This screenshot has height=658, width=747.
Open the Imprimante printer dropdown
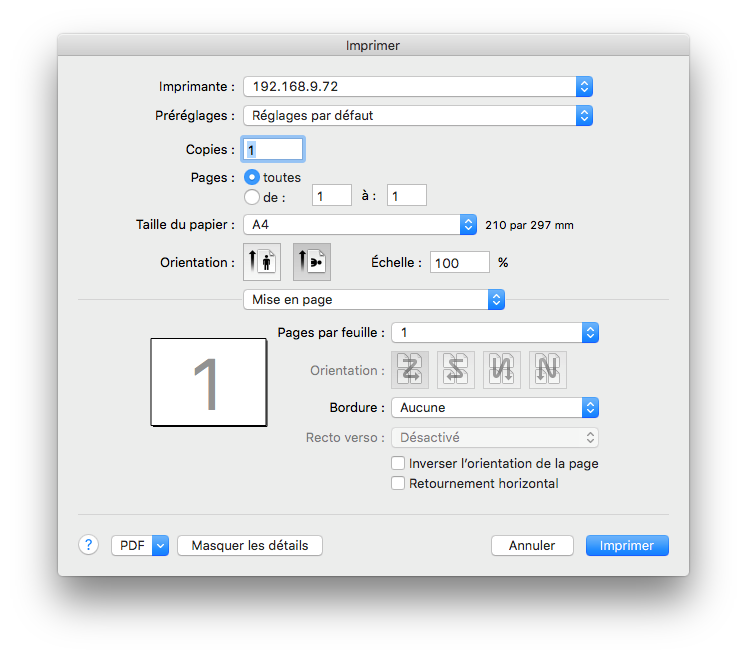(x=418, y=87)
